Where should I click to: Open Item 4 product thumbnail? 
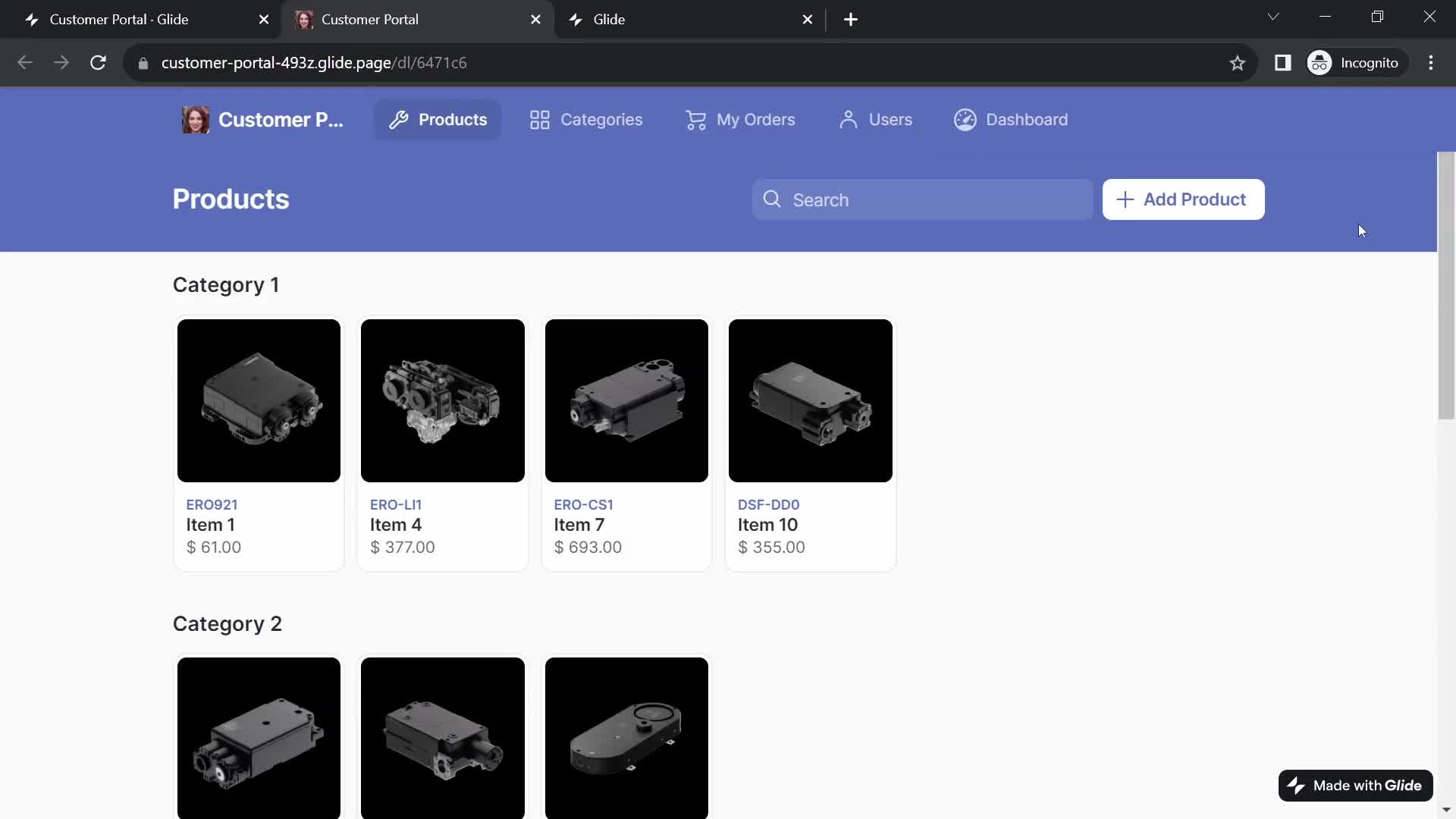443,400
